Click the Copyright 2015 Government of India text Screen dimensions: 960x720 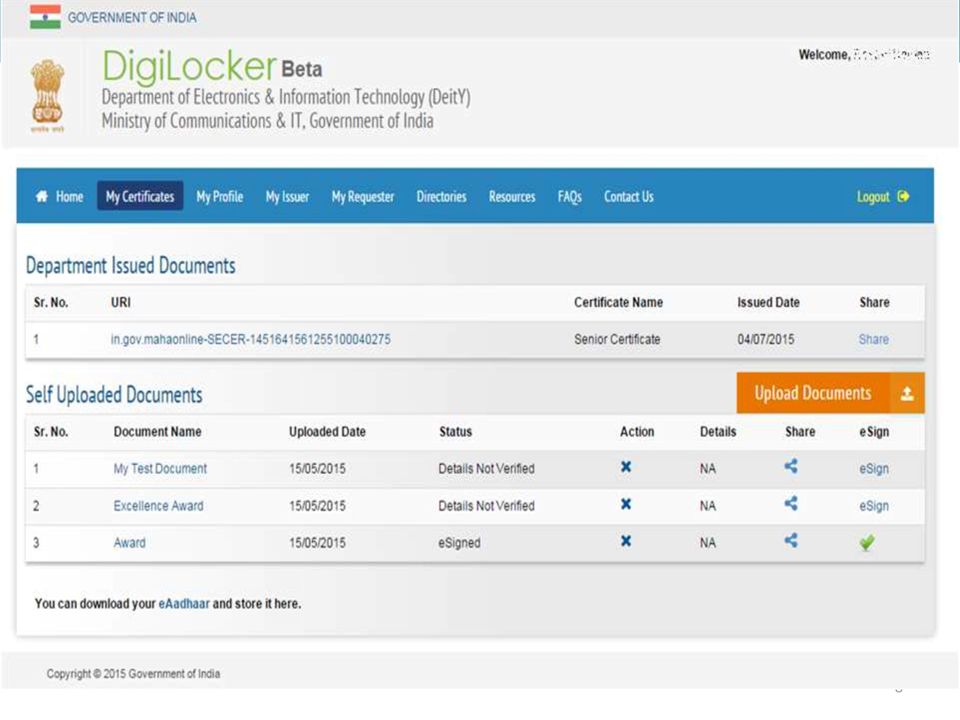[x=133, y=673]
